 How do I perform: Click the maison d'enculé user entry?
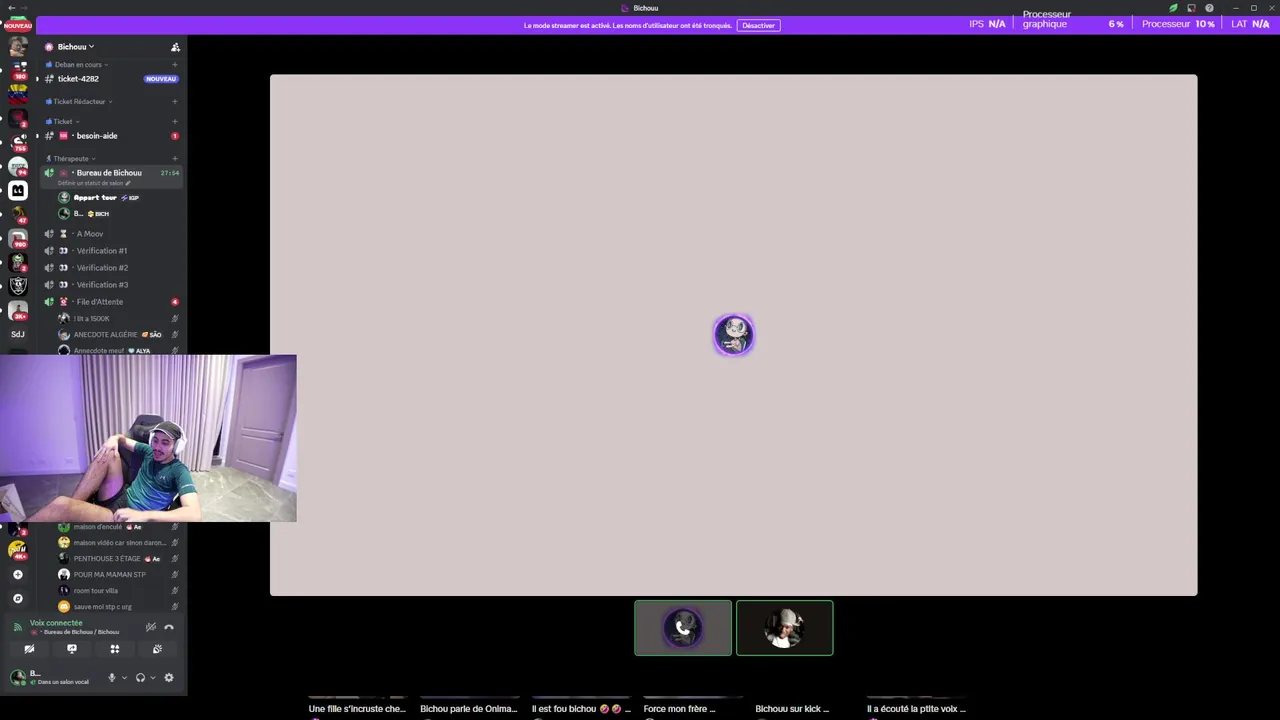(x=118, y=527)
